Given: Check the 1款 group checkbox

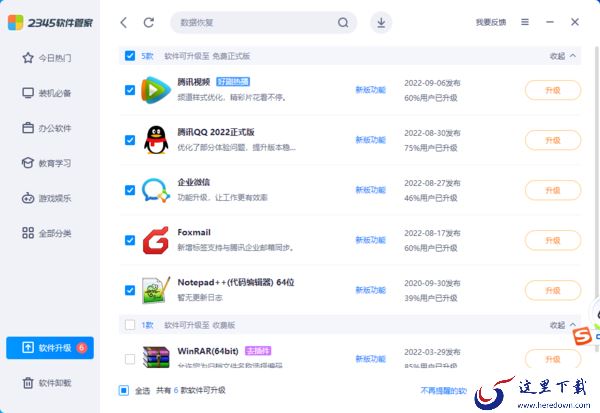Looking at the screenshot, I should (x=130, y=325).
